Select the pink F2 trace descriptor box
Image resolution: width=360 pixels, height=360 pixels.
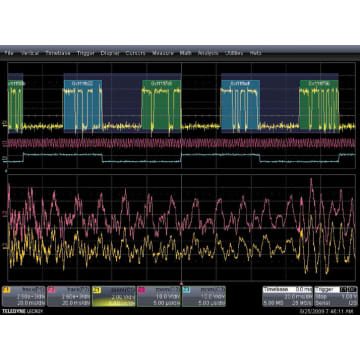(69, 296)
